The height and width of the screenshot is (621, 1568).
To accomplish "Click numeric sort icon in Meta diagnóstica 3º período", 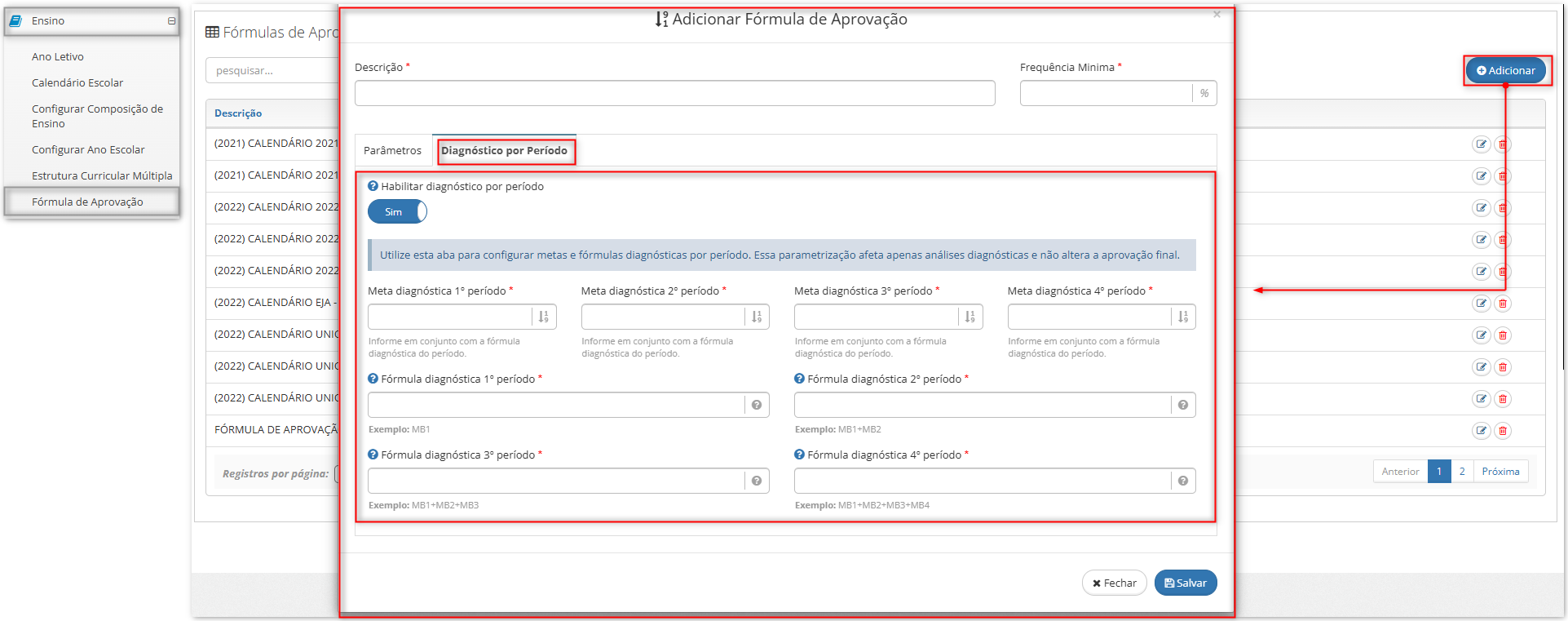I will tap(970, 317).
